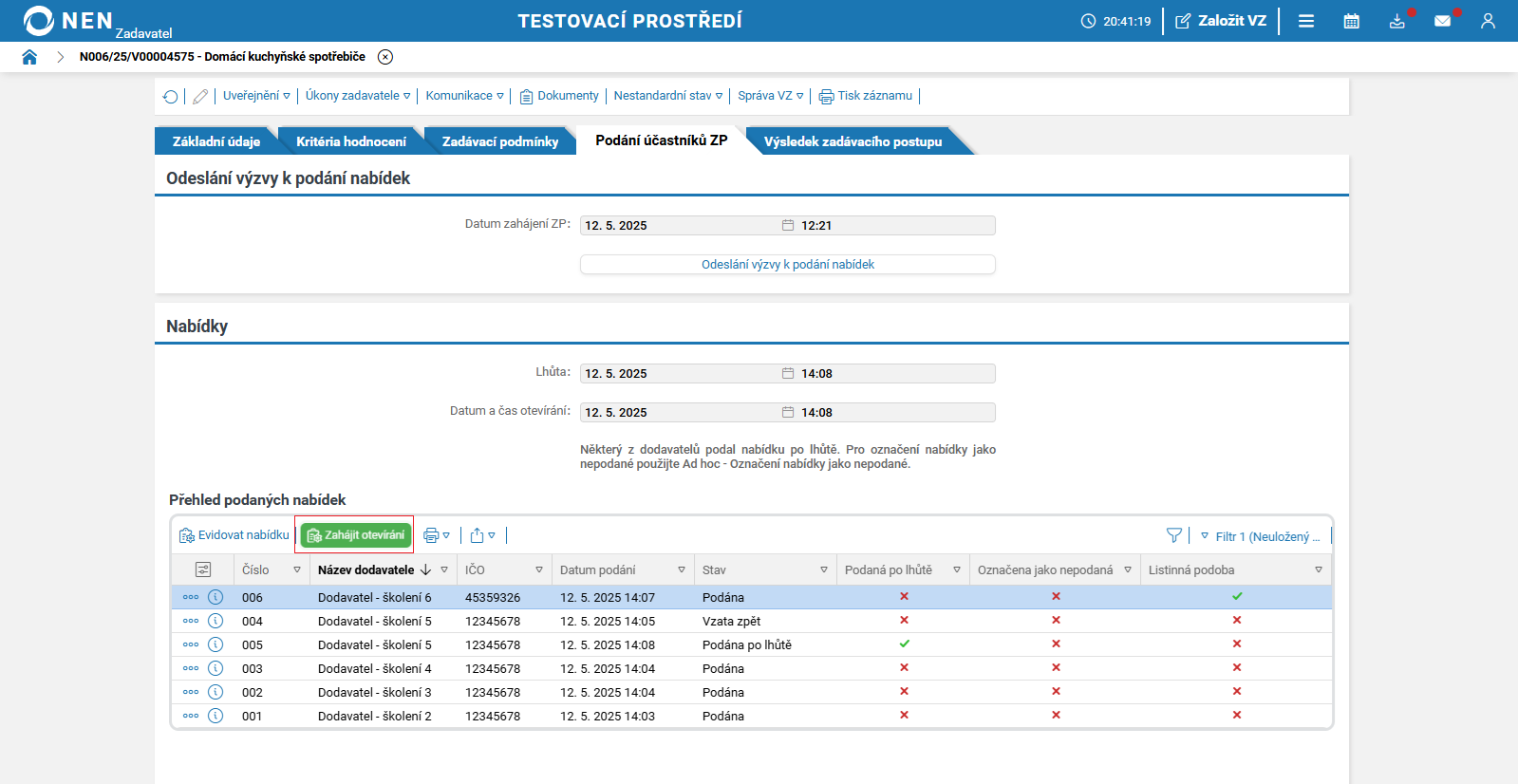Open the calendar icon in header

1352,21
